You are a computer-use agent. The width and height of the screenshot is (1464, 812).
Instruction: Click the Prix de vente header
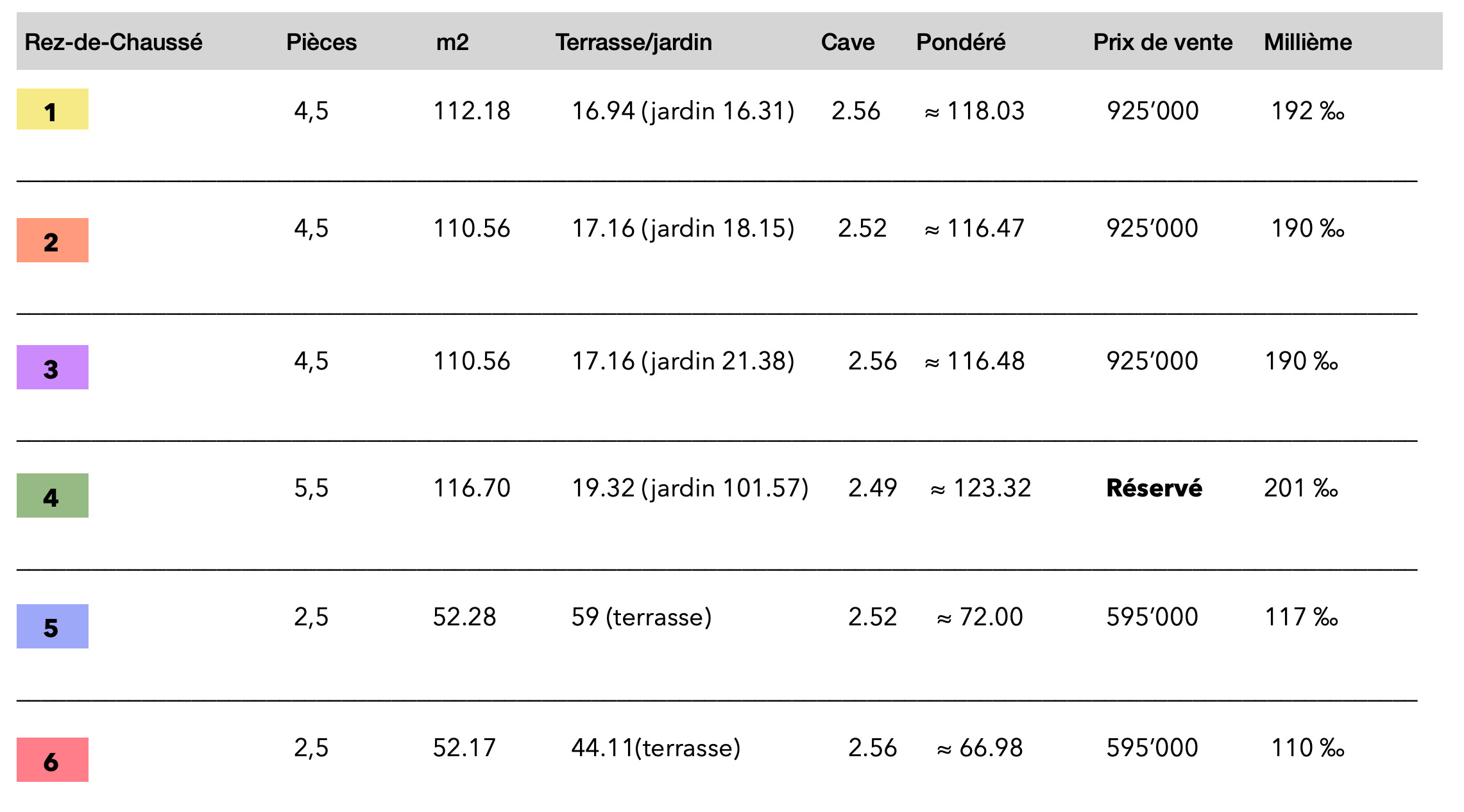click(x=1162, y=42)
